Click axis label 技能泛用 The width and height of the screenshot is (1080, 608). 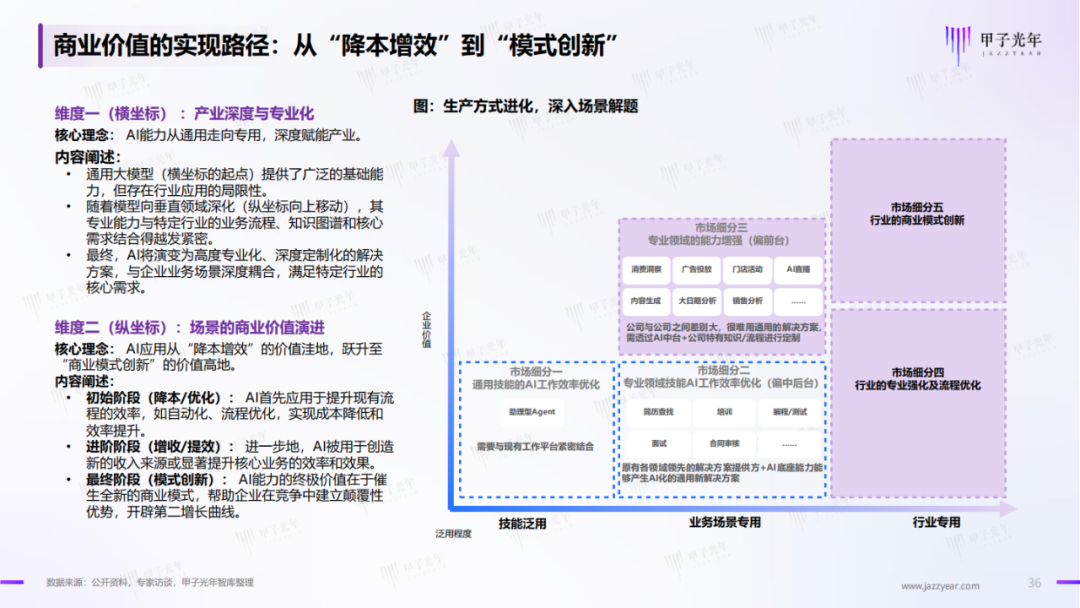[523, 524]
